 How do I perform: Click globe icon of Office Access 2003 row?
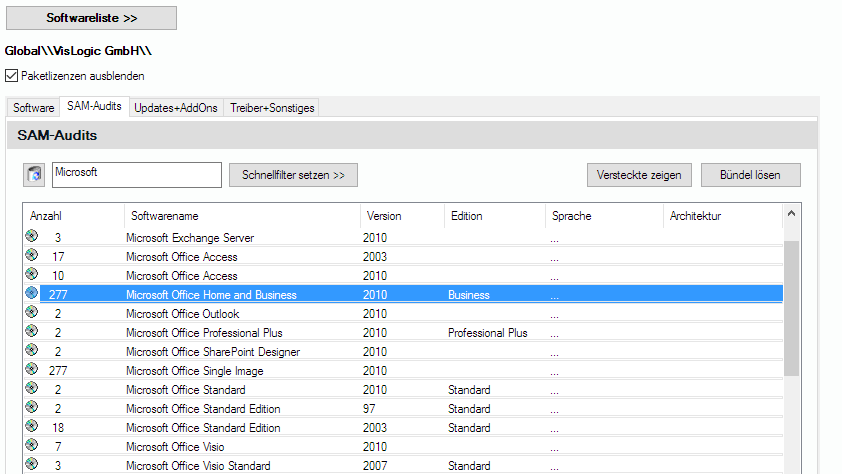pyautogui.click(x=32, y=254)
